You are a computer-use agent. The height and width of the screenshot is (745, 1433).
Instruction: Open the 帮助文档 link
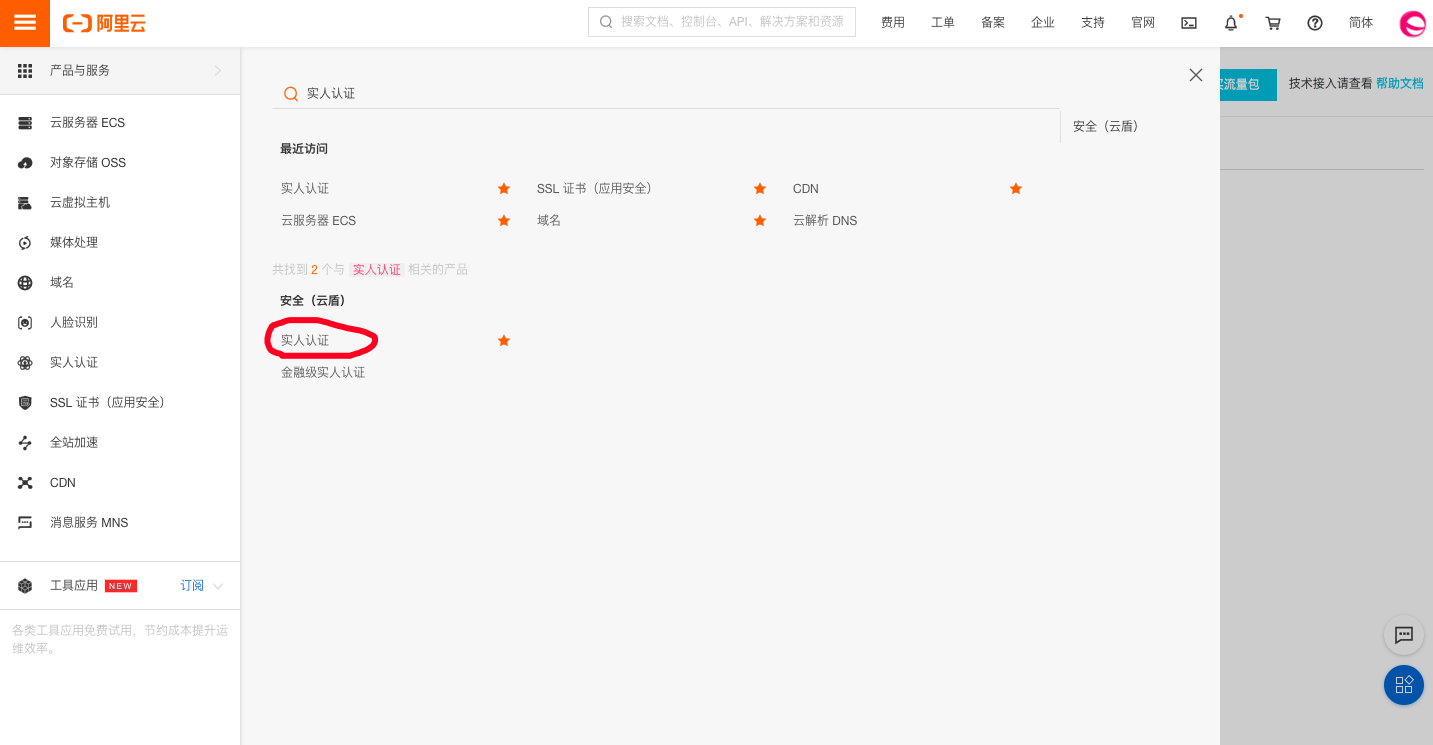[1400, 84]
